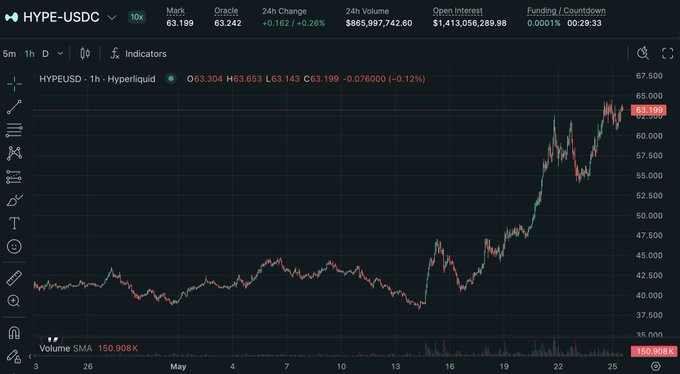The width and height of the screenshot is (680, 374).
Task: Click the Funding / Countdown label
Action: pyautogui.click(x=566, y=11)
